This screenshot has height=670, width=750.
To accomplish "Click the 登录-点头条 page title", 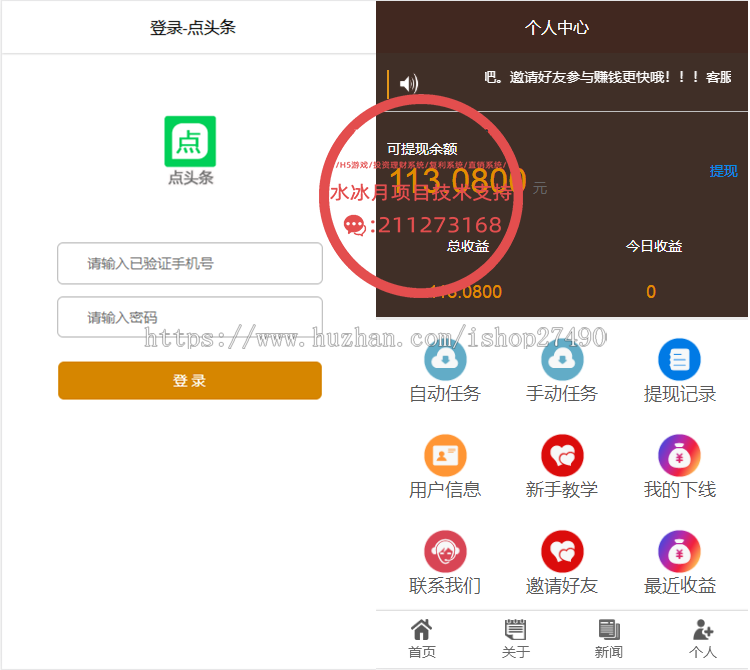I will (193, 27).
